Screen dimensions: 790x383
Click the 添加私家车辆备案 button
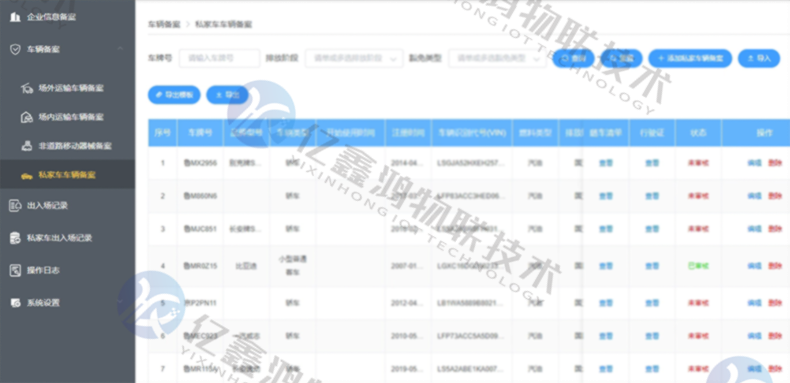(x=690, y=58)
